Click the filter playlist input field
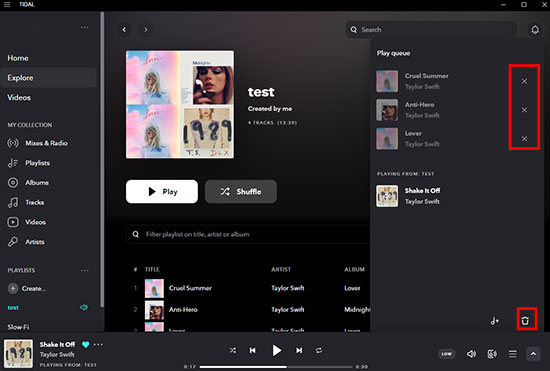Image resolution: width=550 pixels, height=371 pixels. point(248,234)
